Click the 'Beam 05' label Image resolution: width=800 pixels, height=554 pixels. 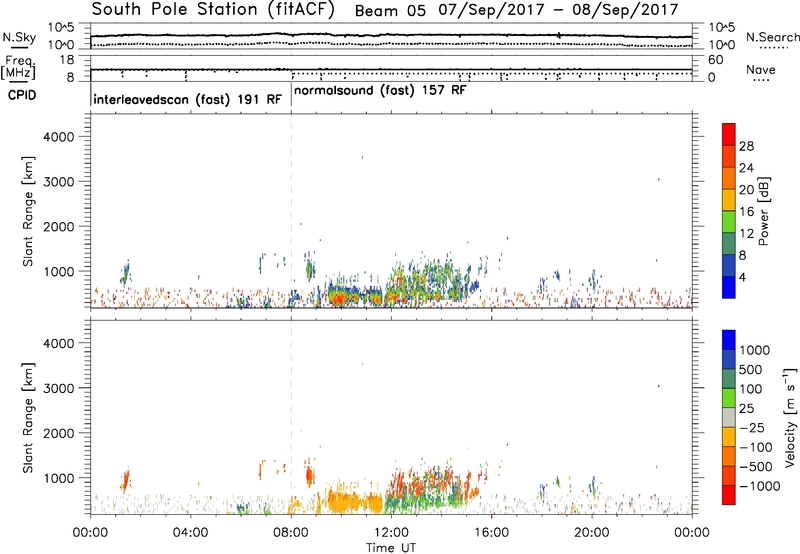click(x=390, y=11)
